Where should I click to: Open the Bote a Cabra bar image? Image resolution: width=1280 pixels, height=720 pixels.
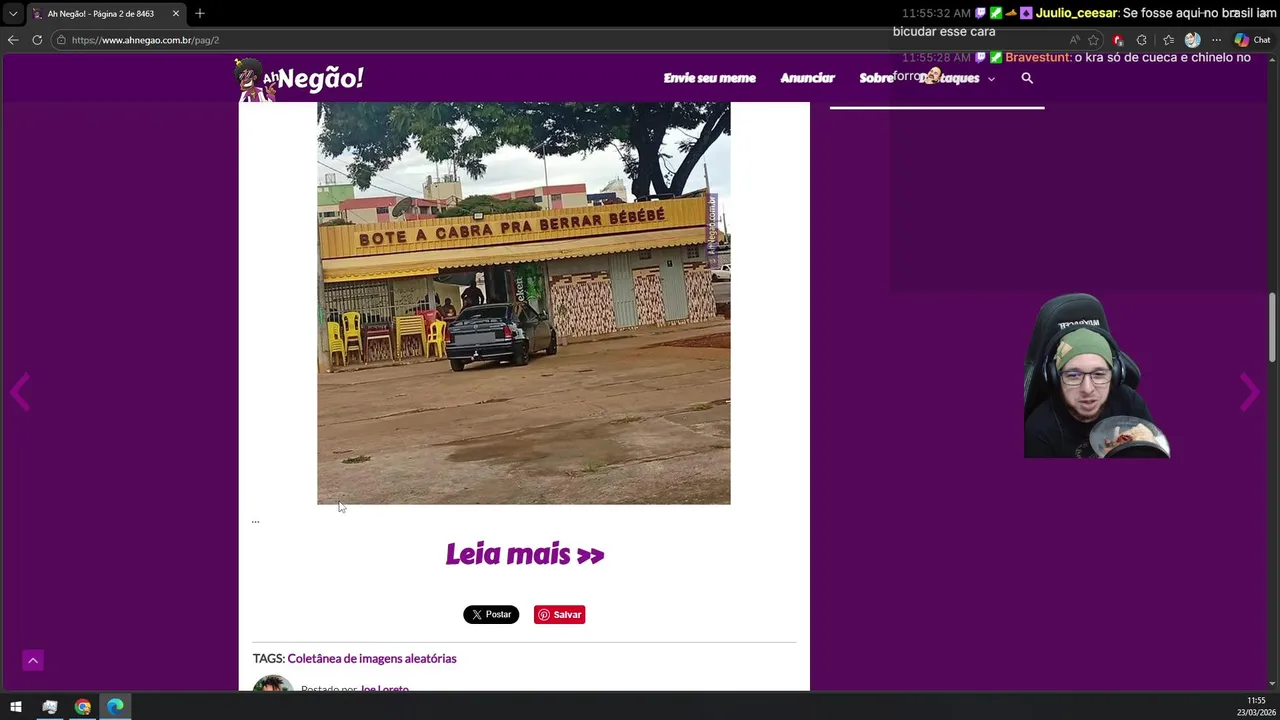(524, 303)
